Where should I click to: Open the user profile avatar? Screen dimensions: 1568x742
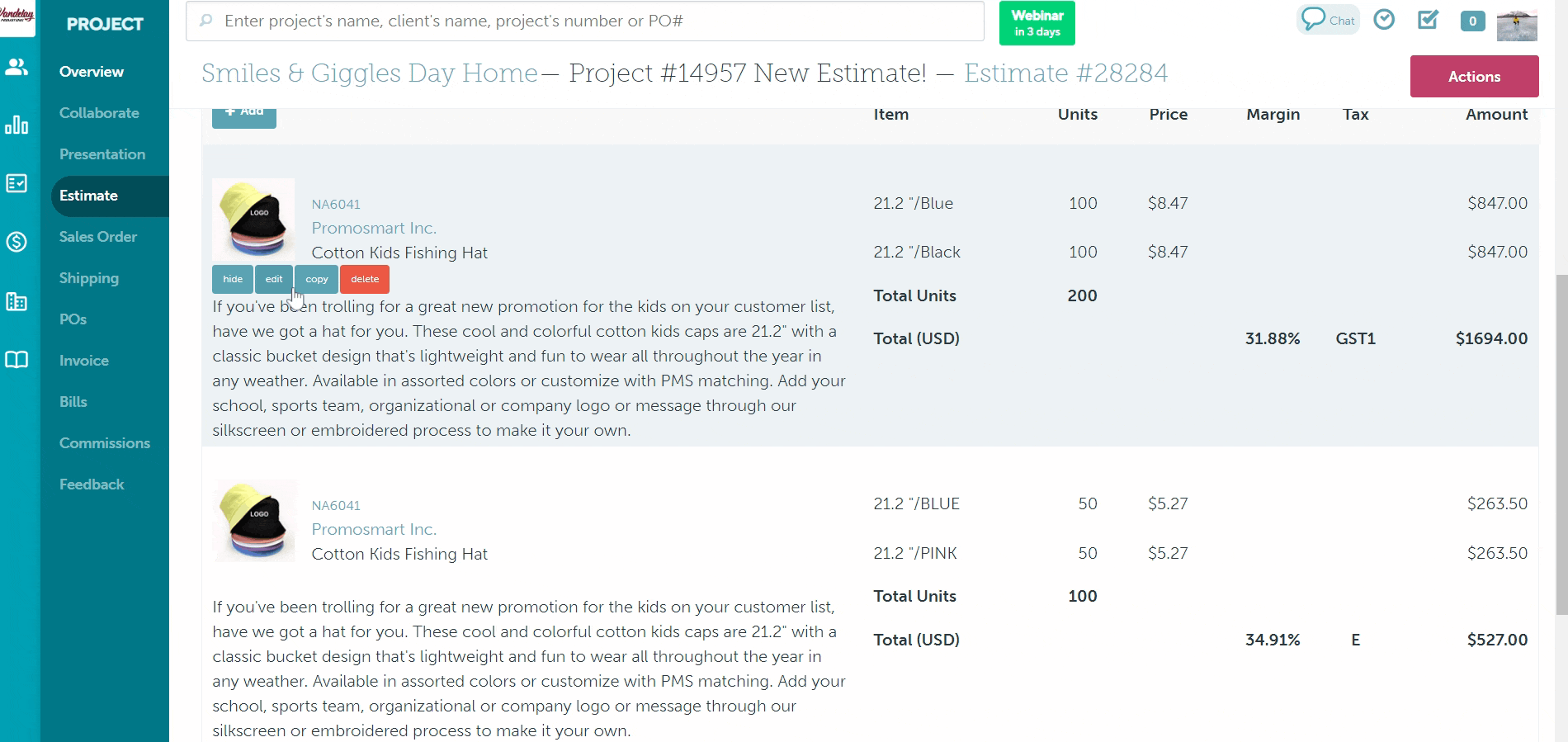[1517, 26]
